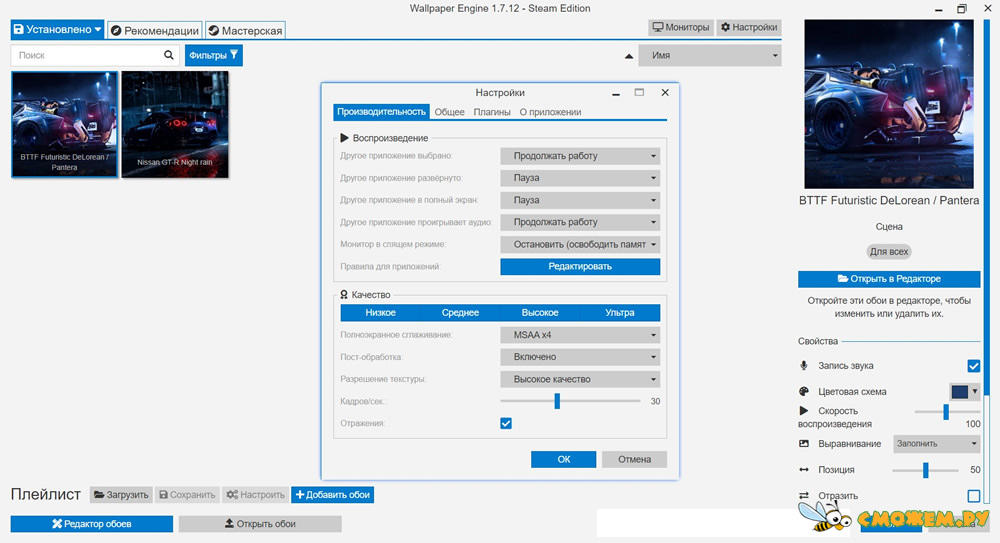The width and height of the screenshot is (1000, 543).
Task: Click Открыть в Редакторе button
Action: coord(889,279)
